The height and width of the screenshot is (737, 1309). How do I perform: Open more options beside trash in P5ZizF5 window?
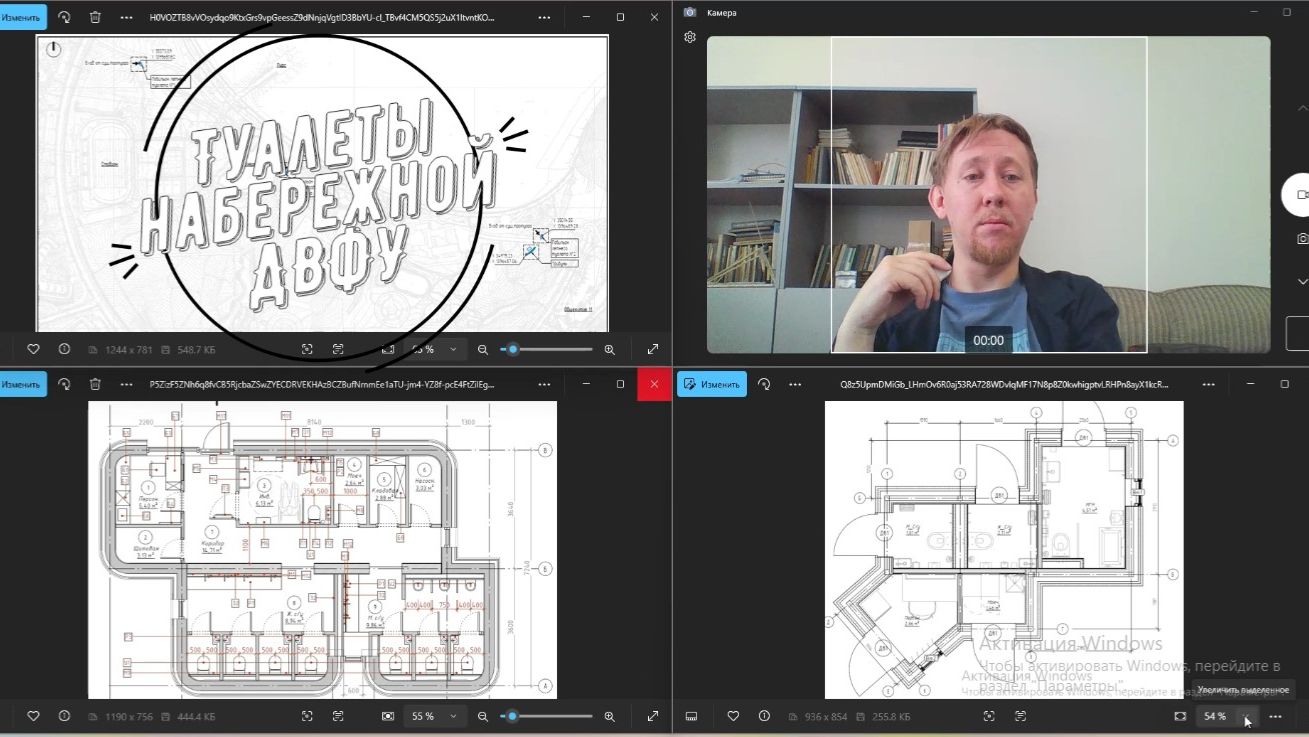pos(126,384)
